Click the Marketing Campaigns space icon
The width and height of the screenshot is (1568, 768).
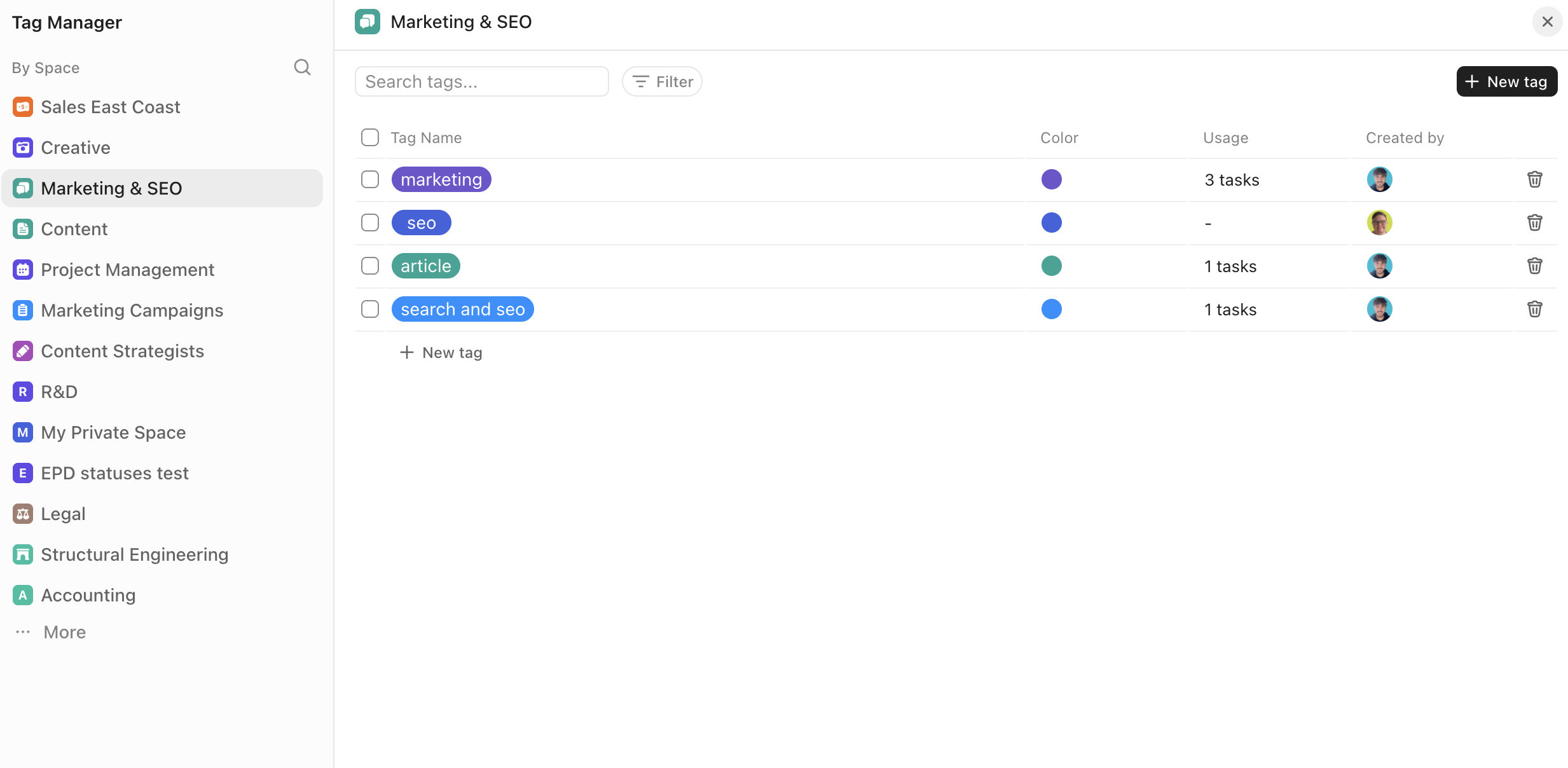click(23, 310)
